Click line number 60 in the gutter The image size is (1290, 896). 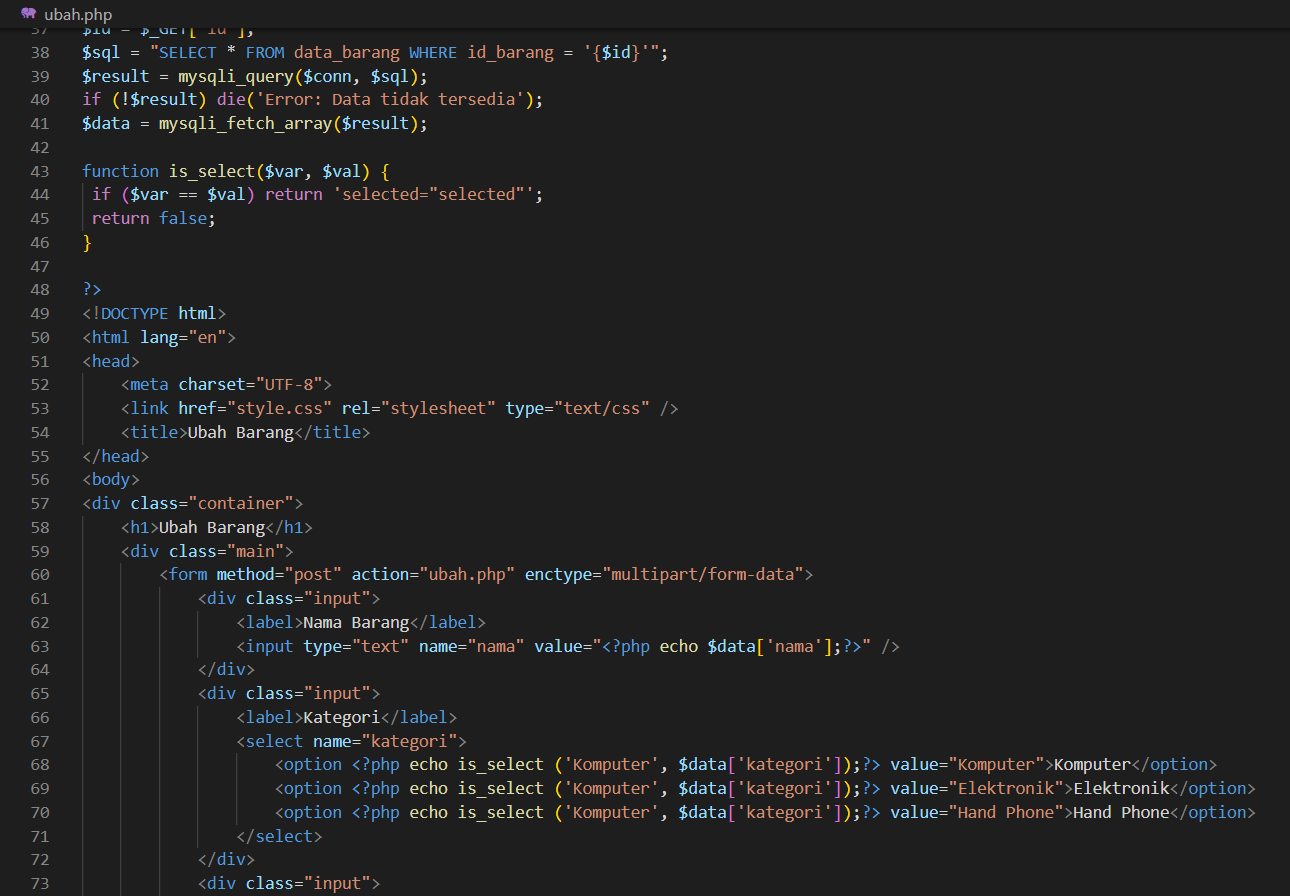click(x=40, y=574)
